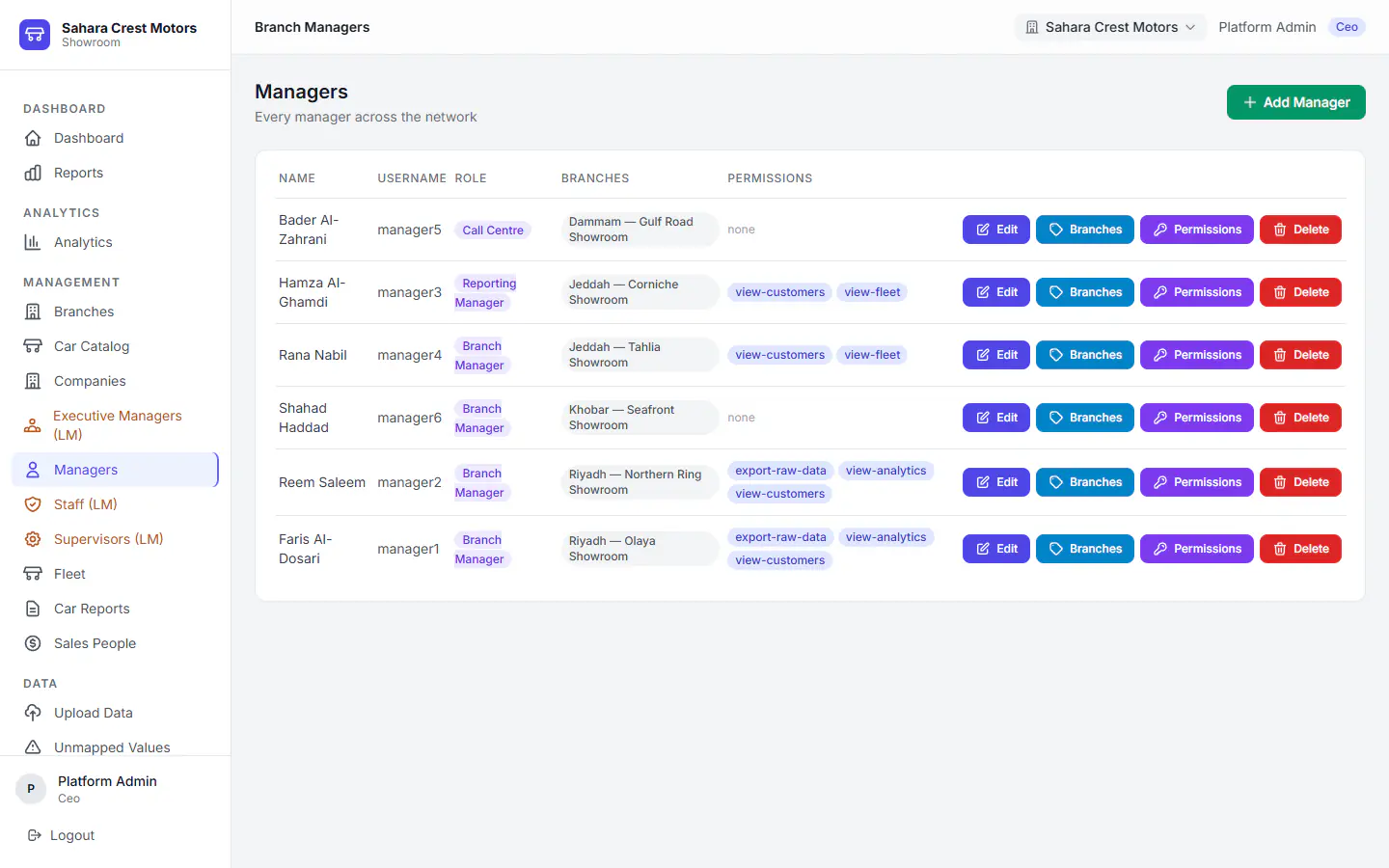Click the Analytics chart icon
Image resolution: width=1389 pixels, height=868 pixels.
(x=33, y=242)
